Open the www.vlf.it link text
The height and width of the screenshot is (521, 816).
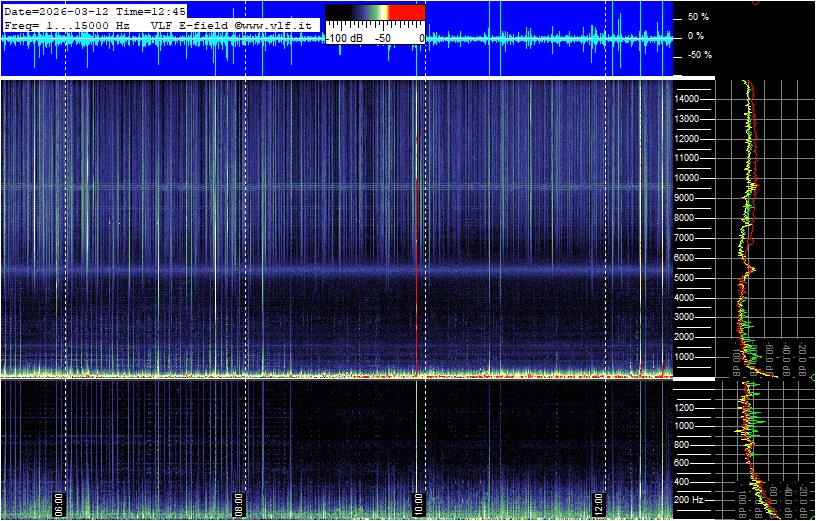(x=276, y=24)
